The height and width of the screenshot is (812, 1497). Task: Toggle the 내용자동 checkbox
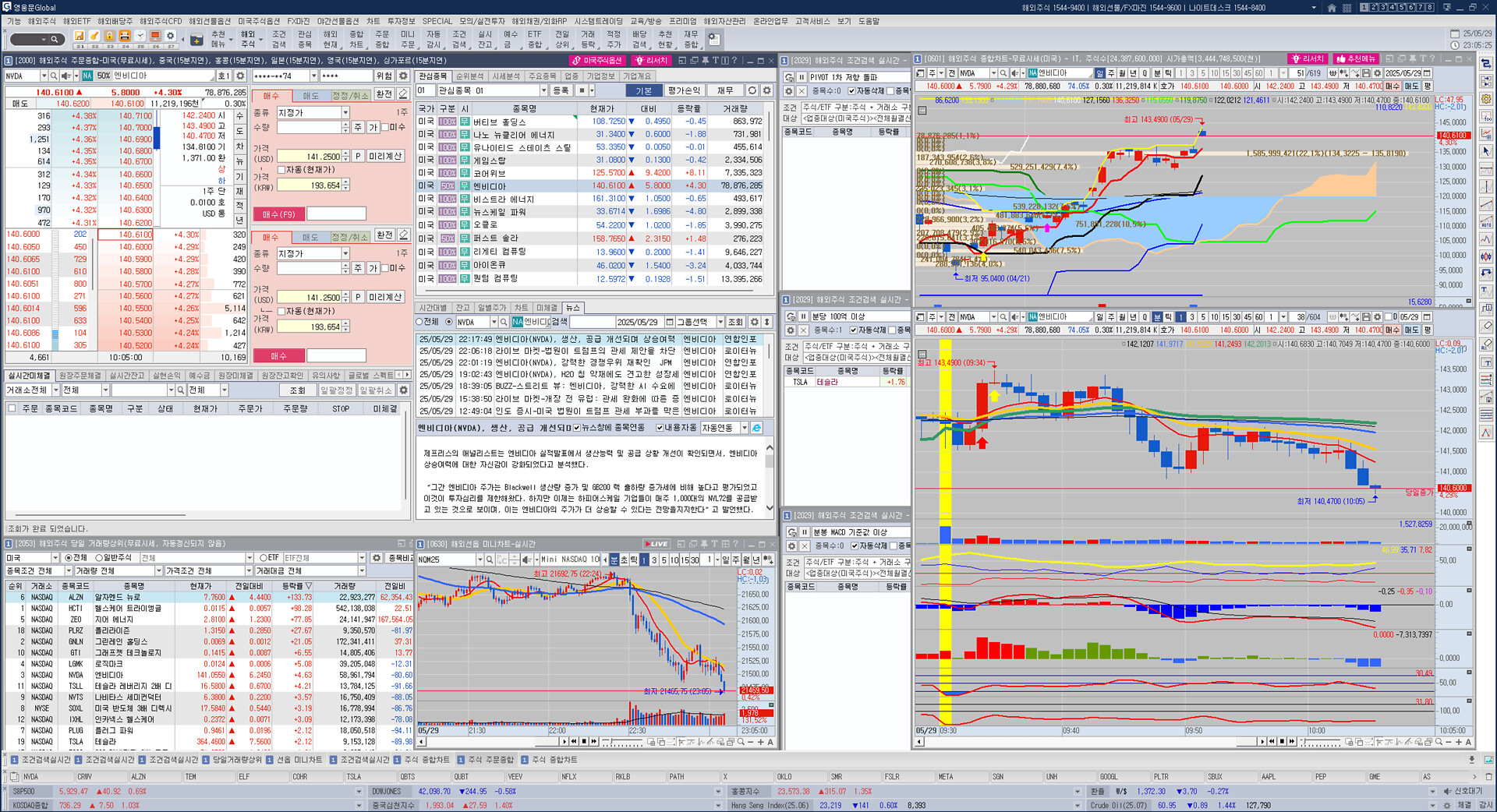(x=660, y=428)
